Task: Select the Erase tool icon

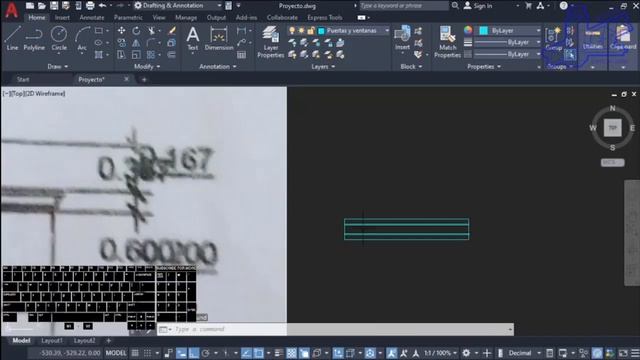Action: click(172, 31)
